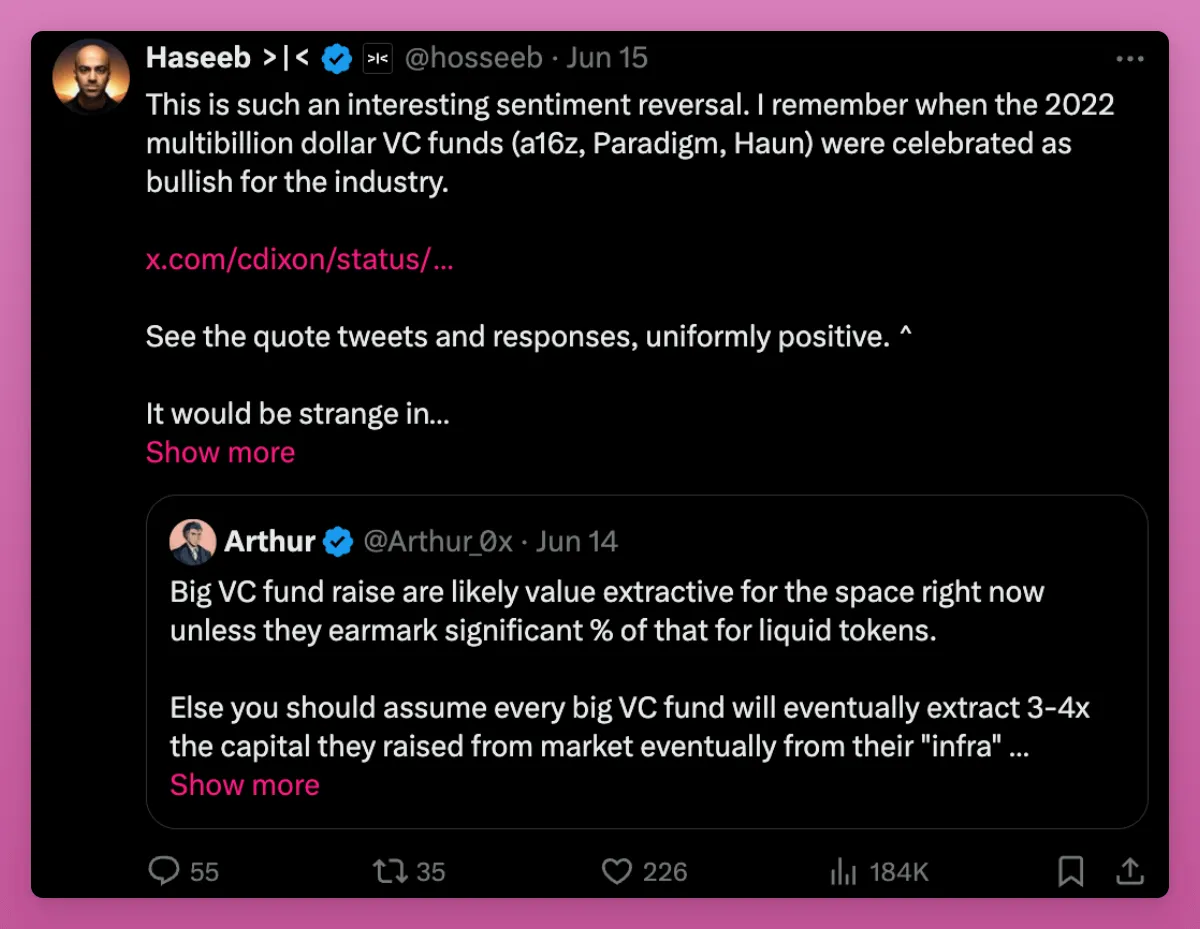This screenshot has width=1200, height=929.
Task: Open view analytics bar chart icon
Action: click(x=844, y=872)
